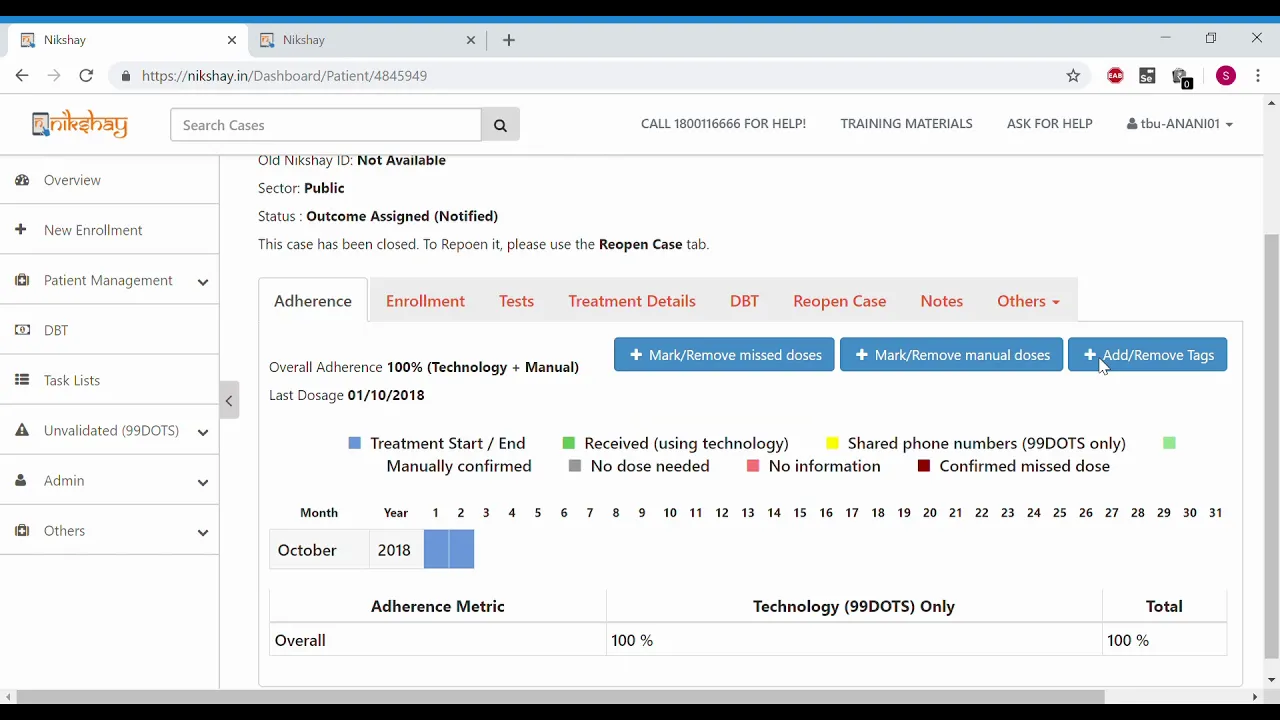Click the browser address bar URL
1280x720 pixels.
[284, 76]
